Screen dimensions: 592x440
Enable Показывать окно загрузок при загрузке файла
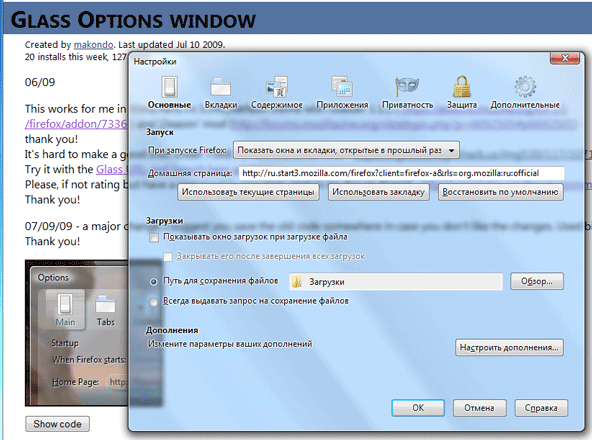(x=154, y=238)
